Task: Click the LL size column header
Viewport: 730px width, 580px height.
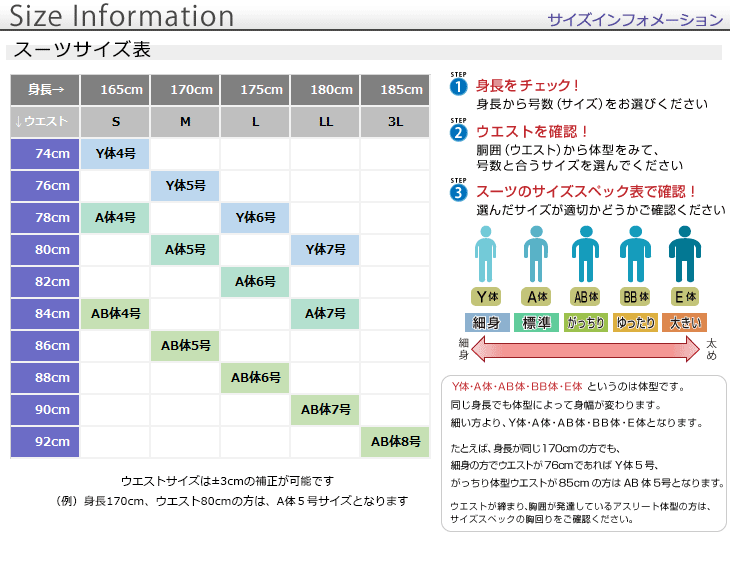Action: coord(325,122)
